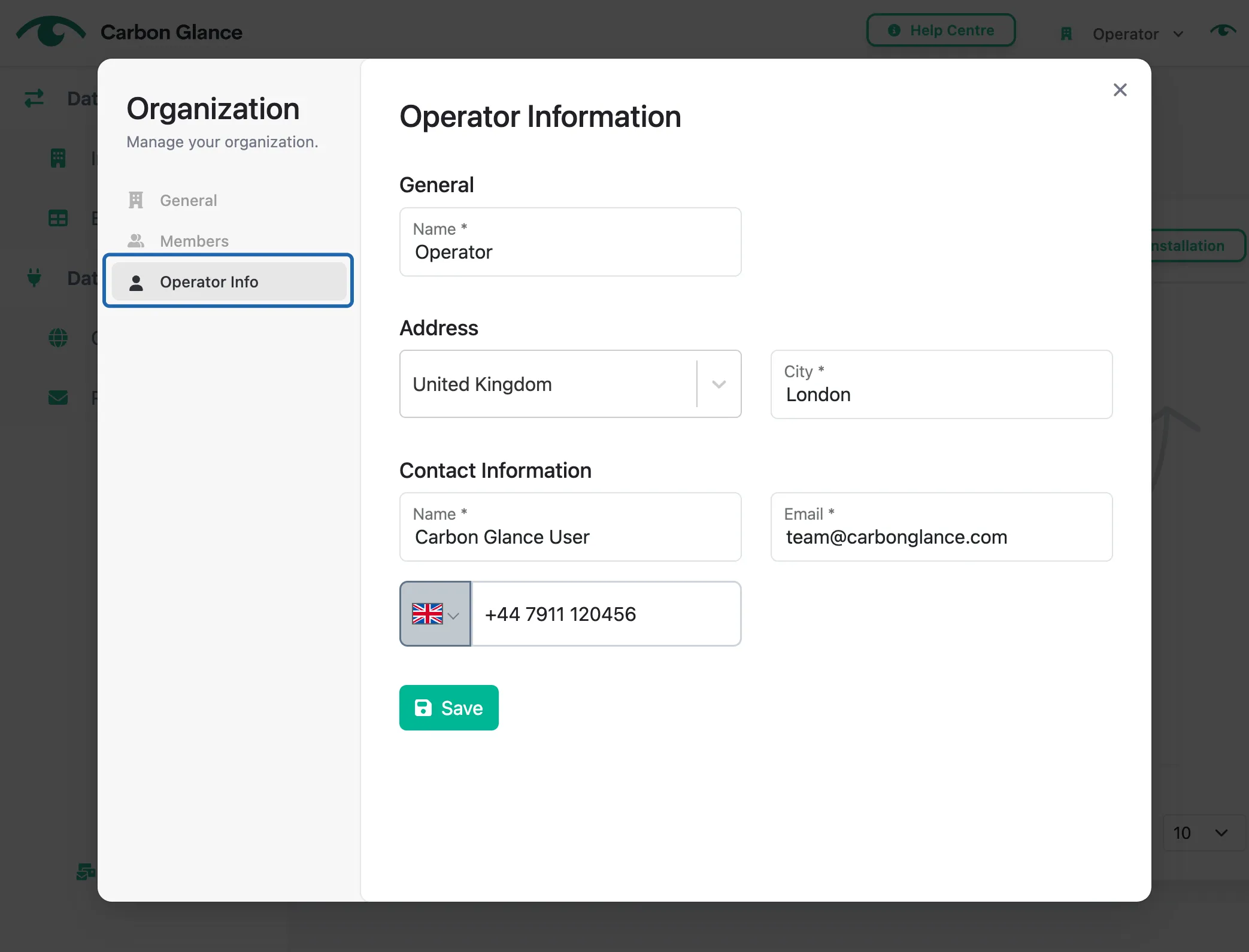Click the UK flag icon
The width and height of the screenshot is (1249, 952).
[428, 614]
